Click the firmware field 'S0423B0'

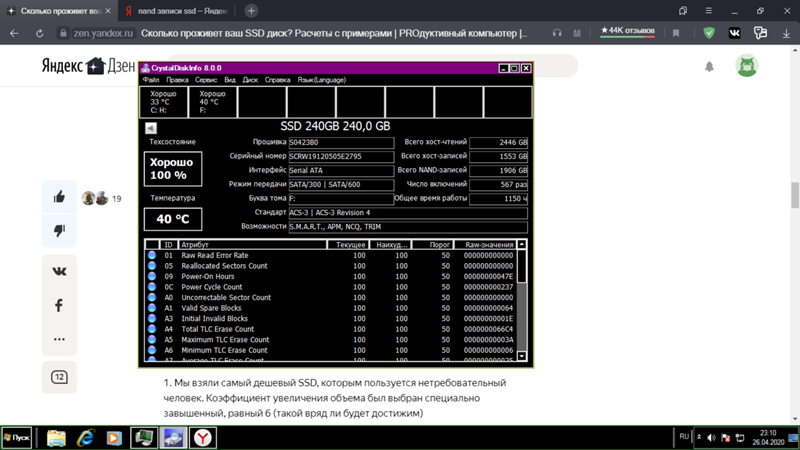(x=341, y=142)
